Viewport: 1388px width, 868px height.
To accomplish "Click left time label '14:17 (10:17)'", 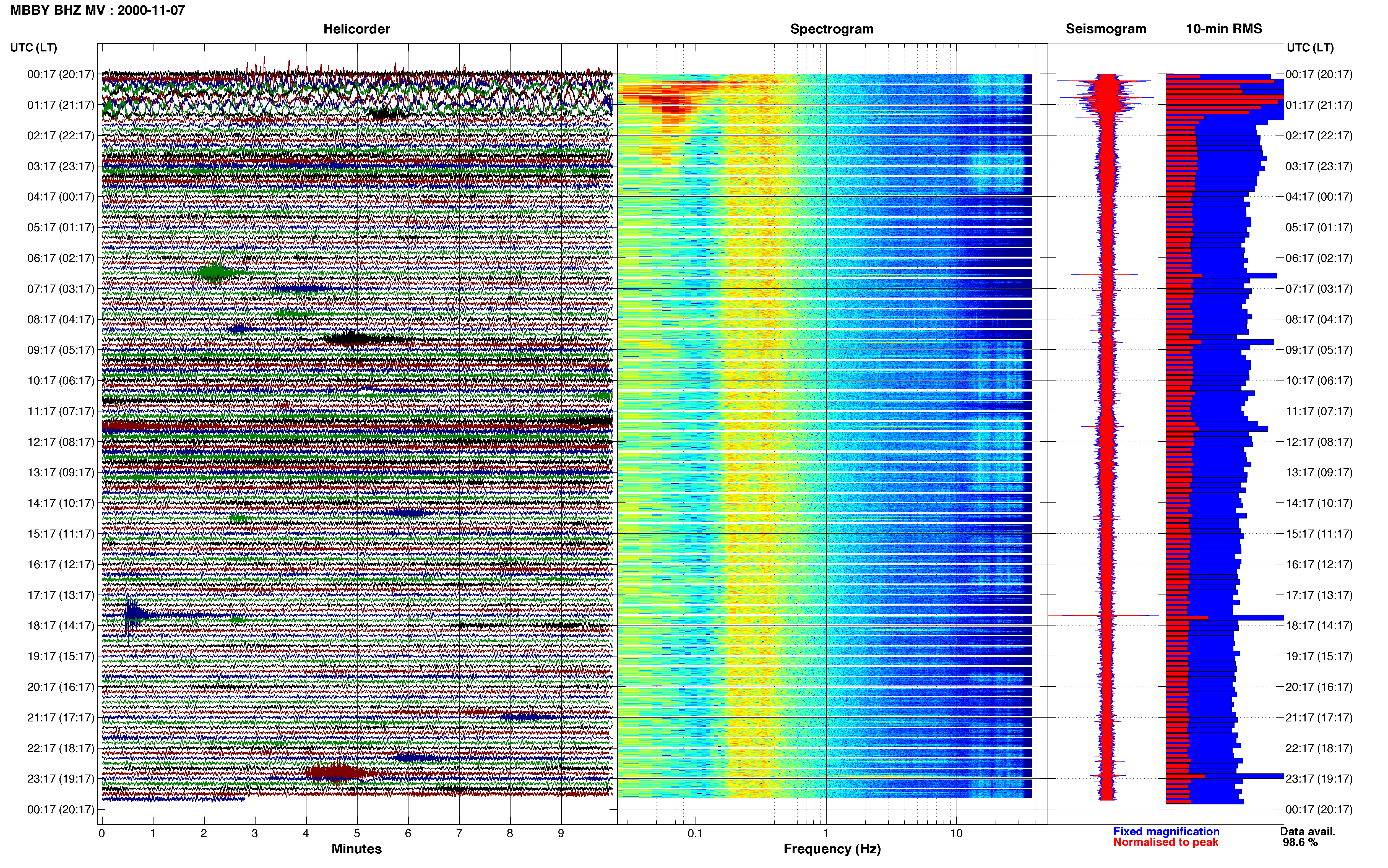I will (60, 503).
